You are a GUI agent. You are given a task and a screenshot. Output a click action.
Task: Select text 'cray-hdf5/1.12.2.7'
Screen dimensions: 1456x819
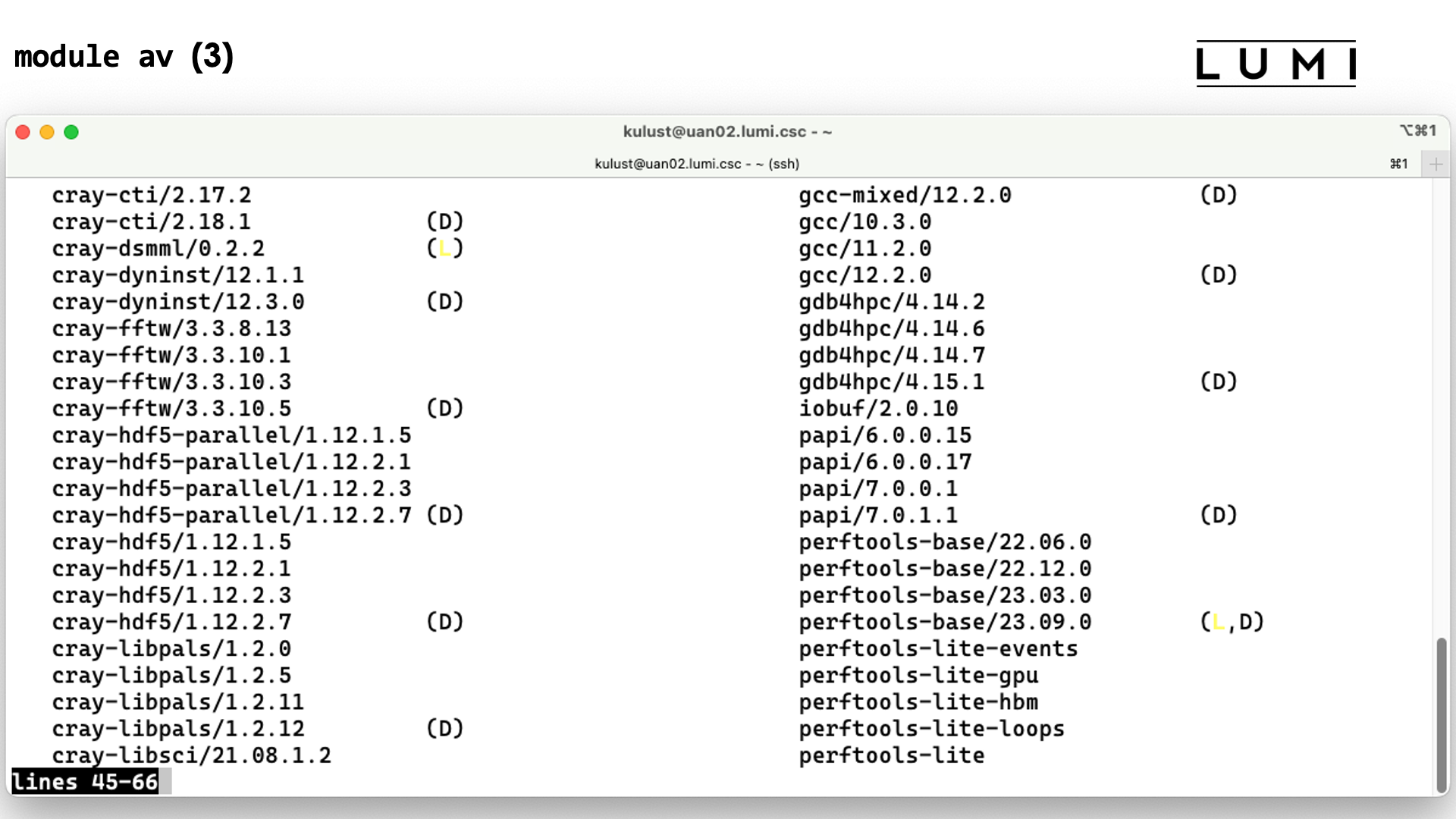(x=171, y=622)
